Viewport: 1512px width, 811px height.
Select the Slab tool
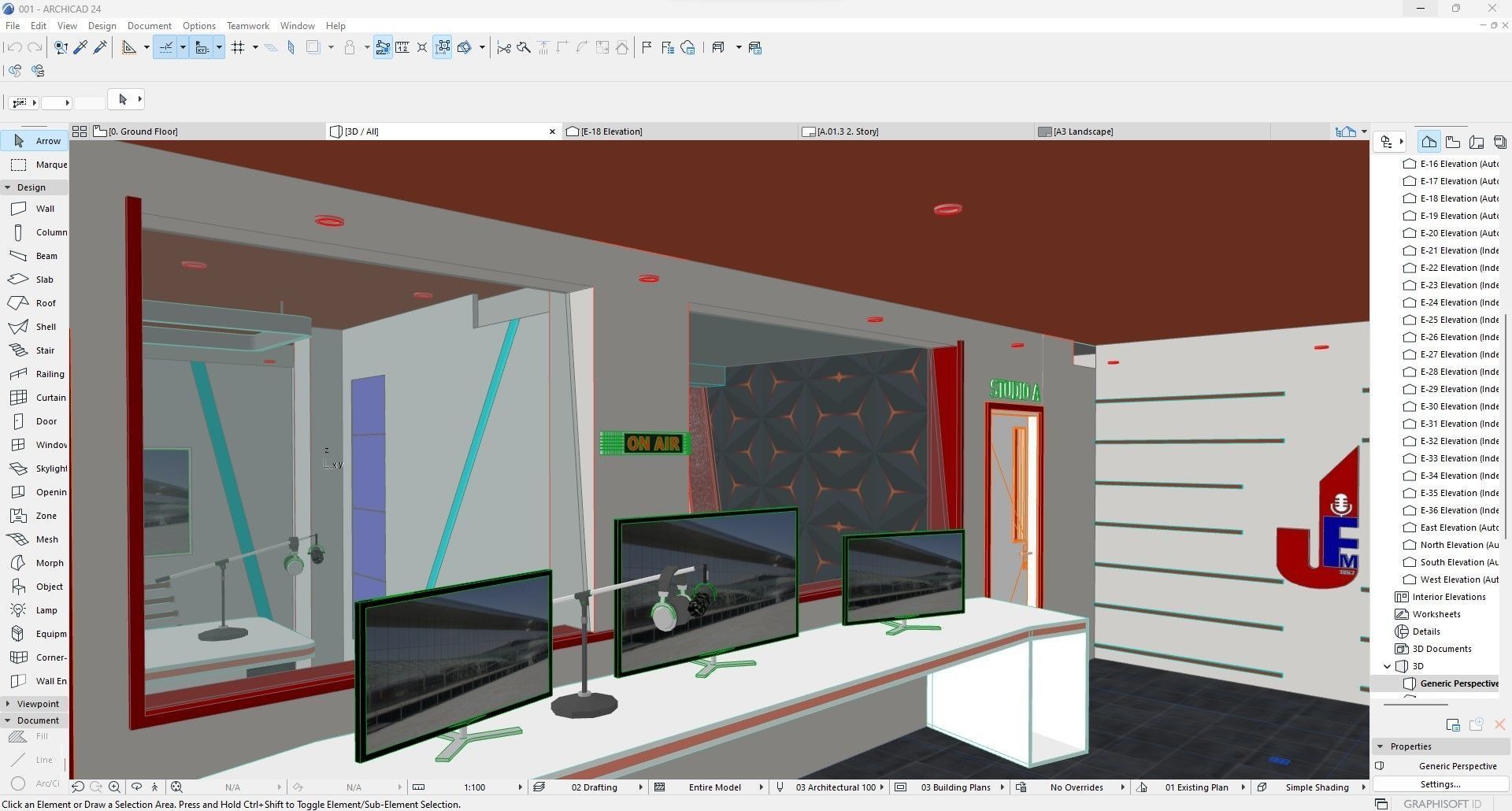click(x=45, y=279)
